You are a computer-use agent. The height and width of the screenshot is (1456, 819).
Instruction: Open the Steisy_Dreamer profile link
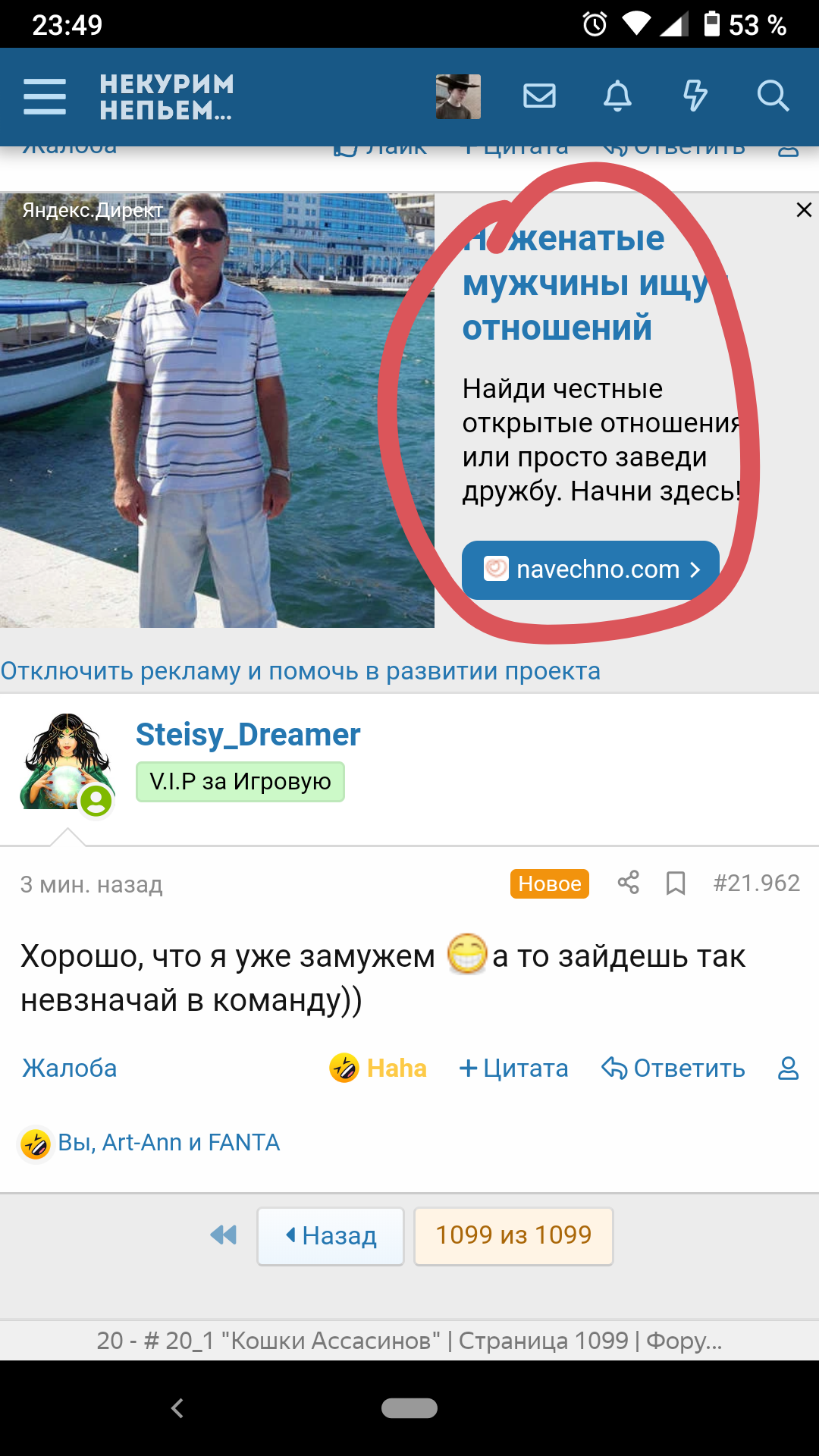(x=248, y=734)
